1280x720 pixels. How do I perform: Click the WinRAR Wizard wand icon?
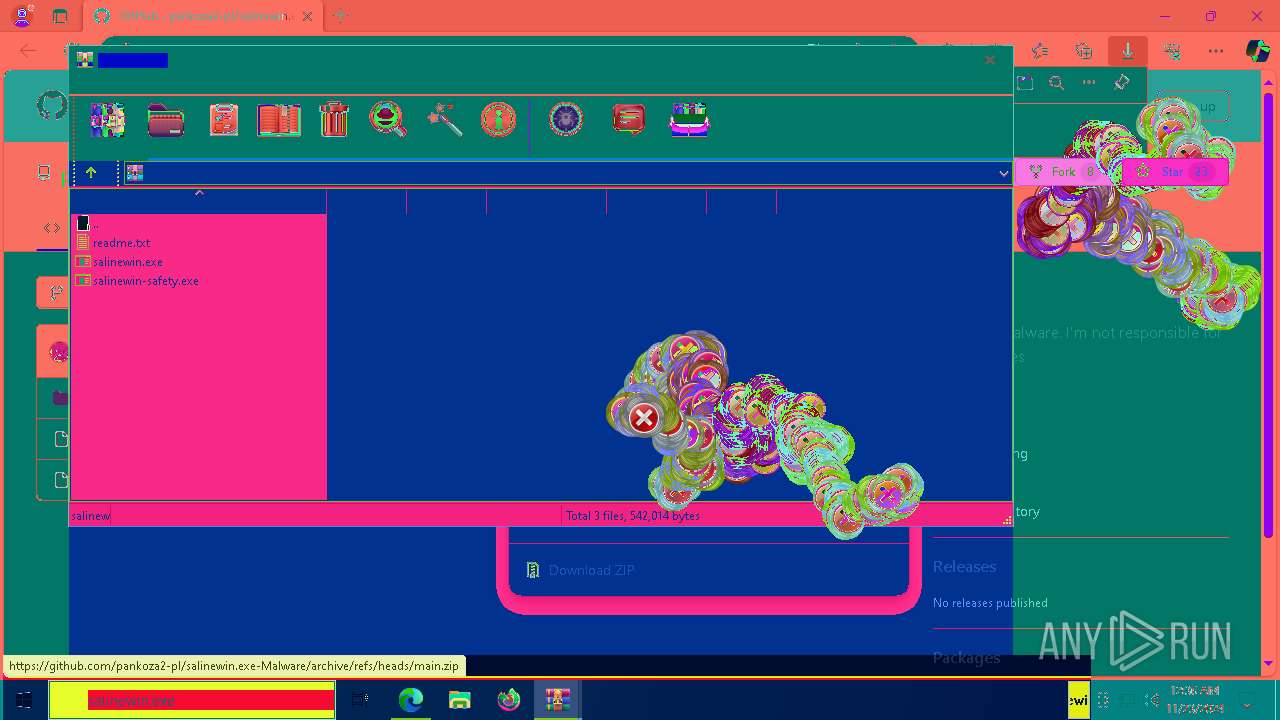[x=444, y=120]
